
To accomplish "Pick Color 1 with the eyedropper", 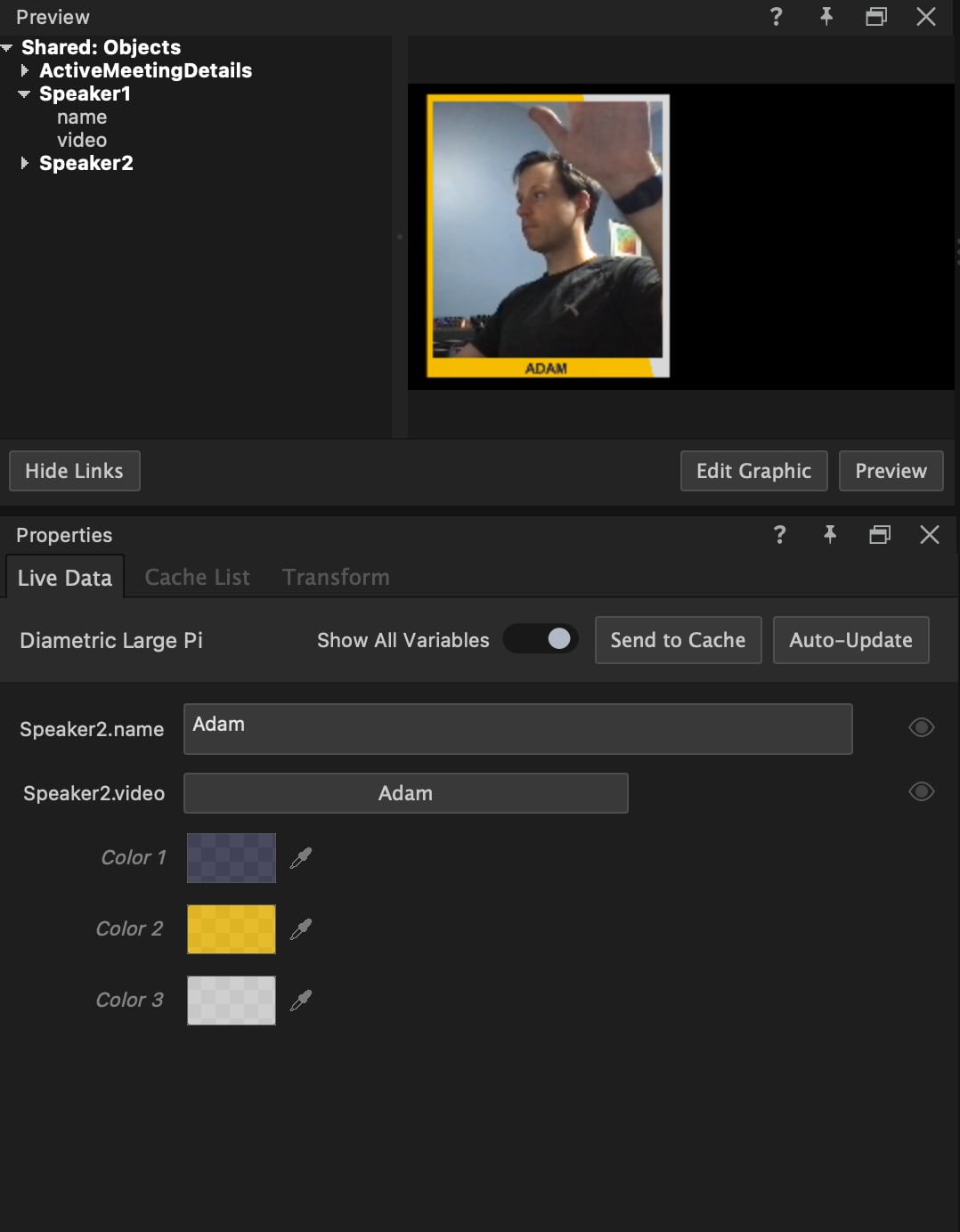I will pos(301,858).
